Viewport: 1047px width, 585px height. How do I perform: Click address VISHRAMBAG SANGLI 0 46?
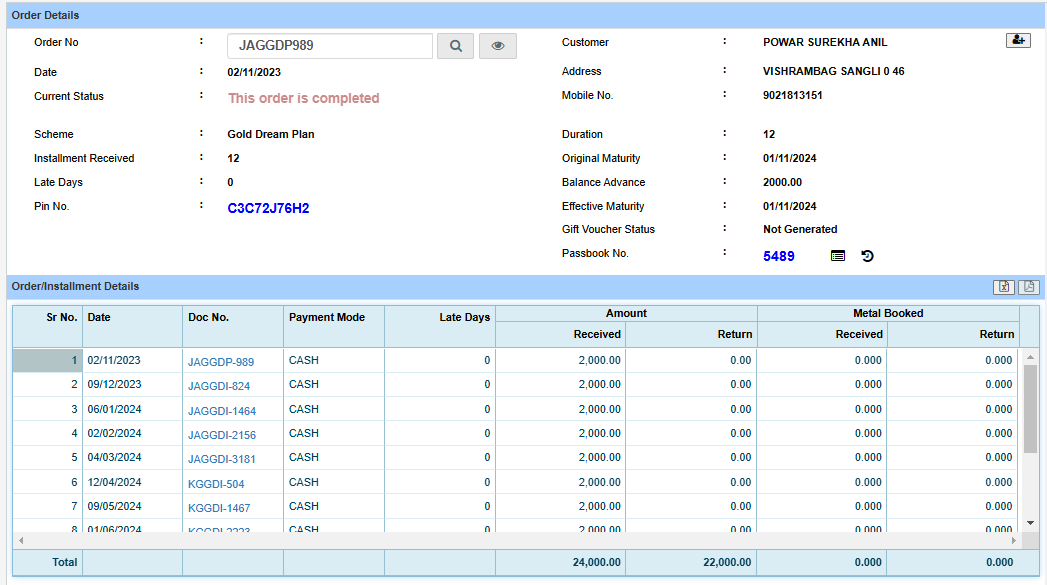pyautogui.click(x=834, y=71)
